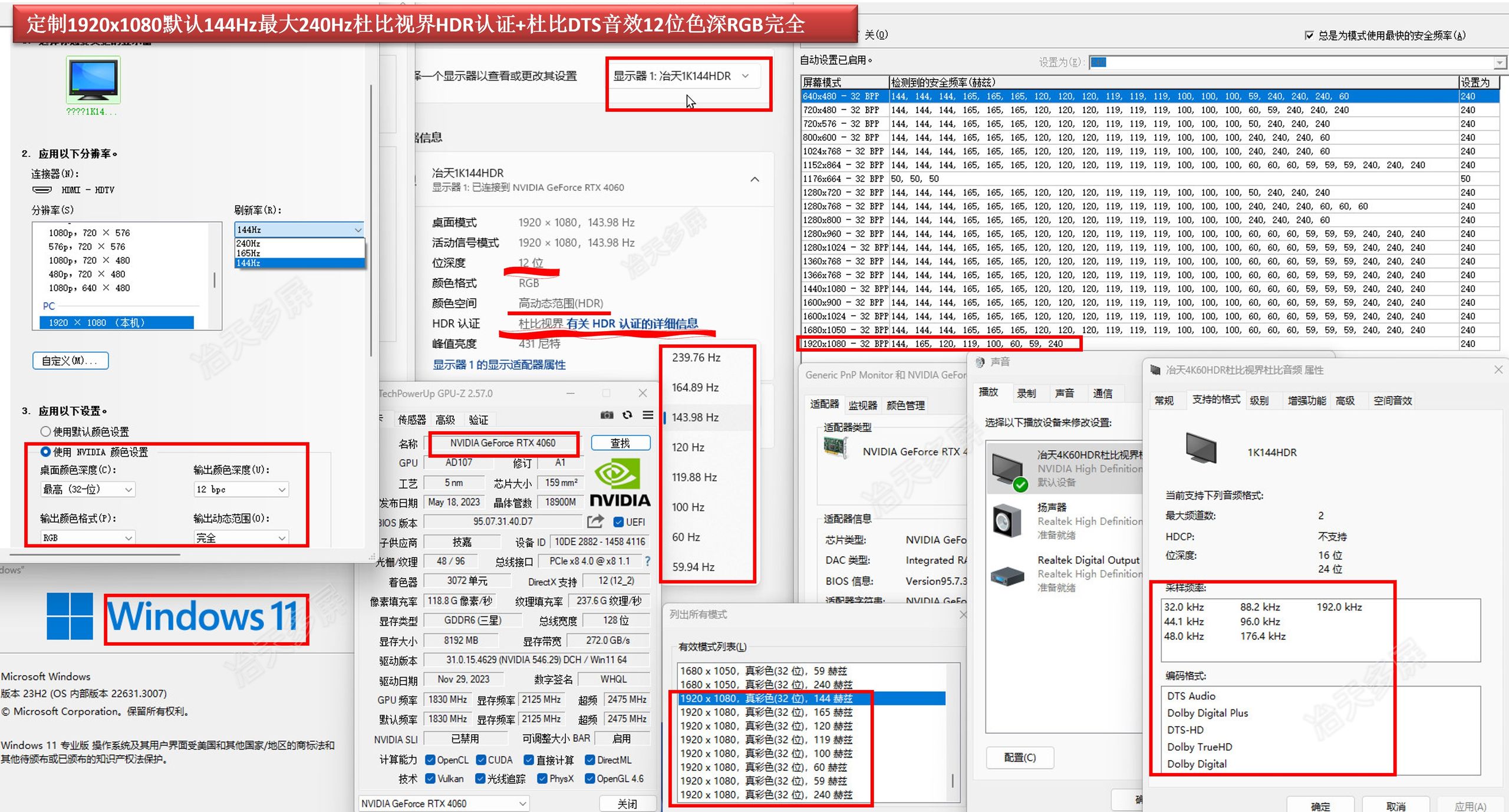Switch to 传感器 tab in GPU-Z
Image resolution: width=1509 pixels, height=812 pixels.
pos(411,420)
